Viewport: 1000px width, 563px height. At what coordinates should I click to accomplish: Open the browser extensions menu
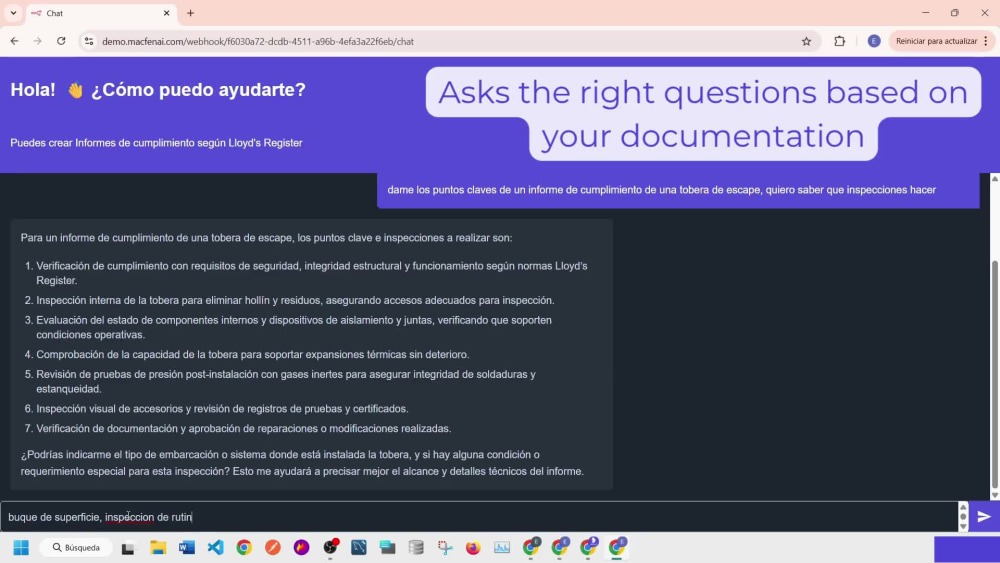839,41
